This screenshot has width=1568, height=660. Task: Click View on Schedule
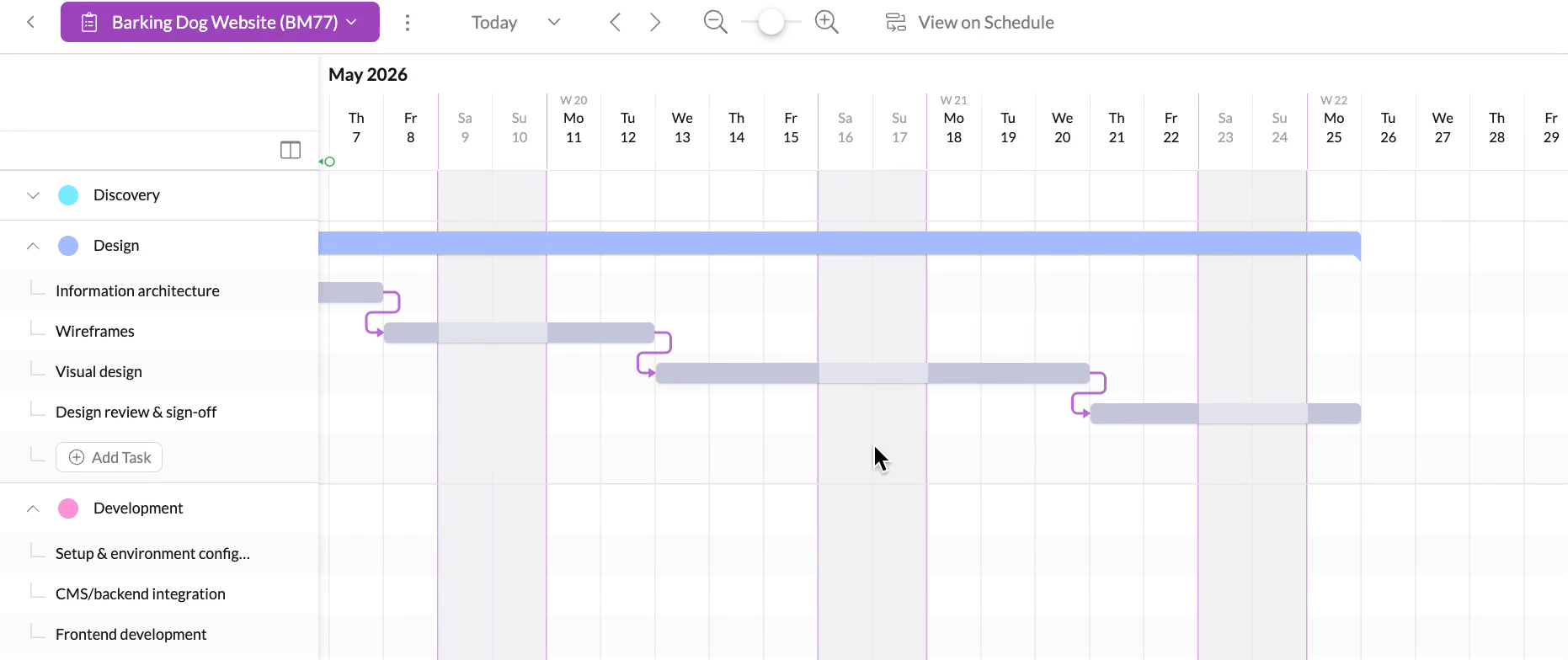[970, 23]
